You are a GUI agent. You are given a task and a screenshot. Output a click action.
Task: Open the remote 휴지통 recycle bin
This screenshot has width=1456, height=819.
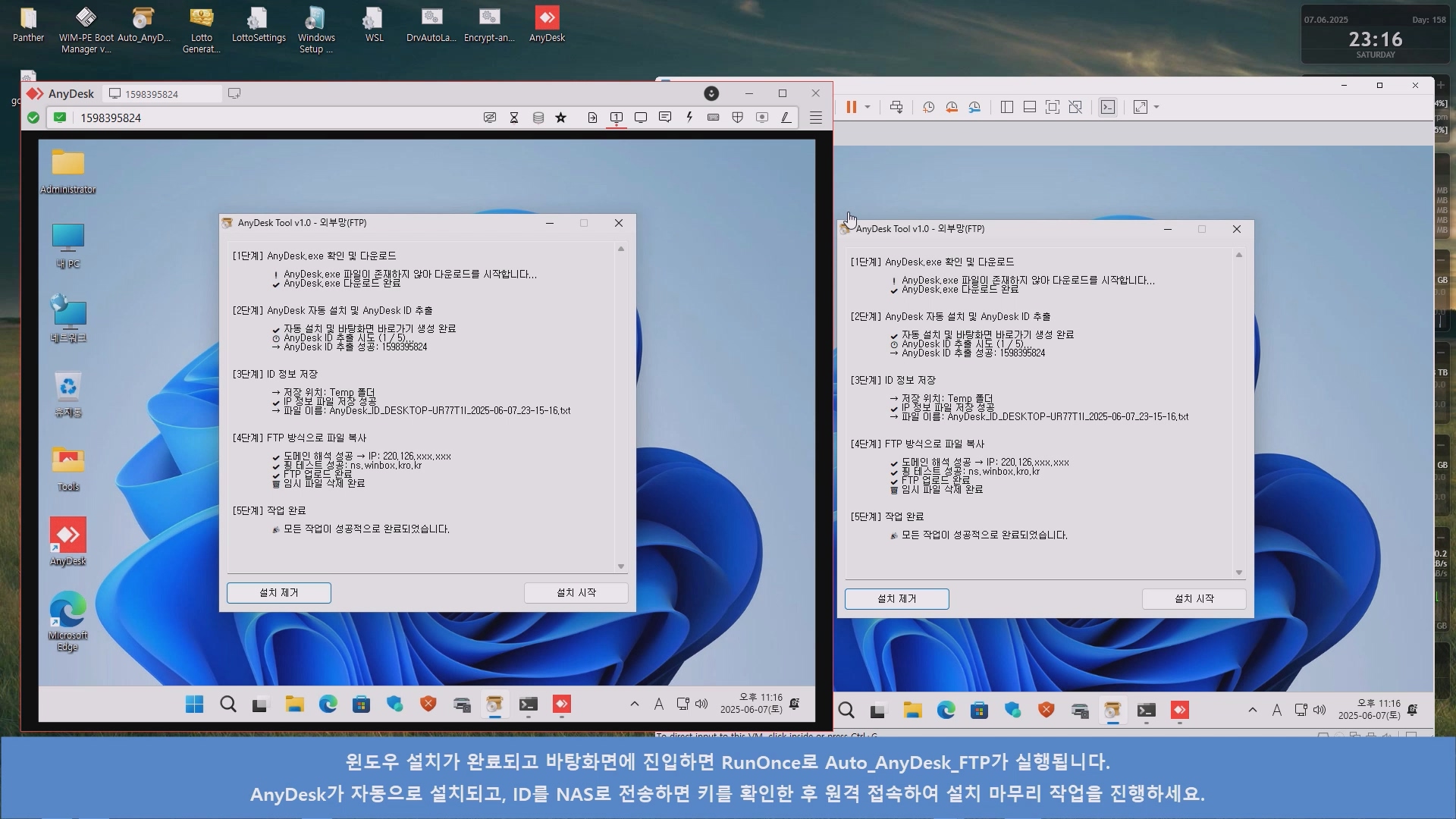(68, 394)
